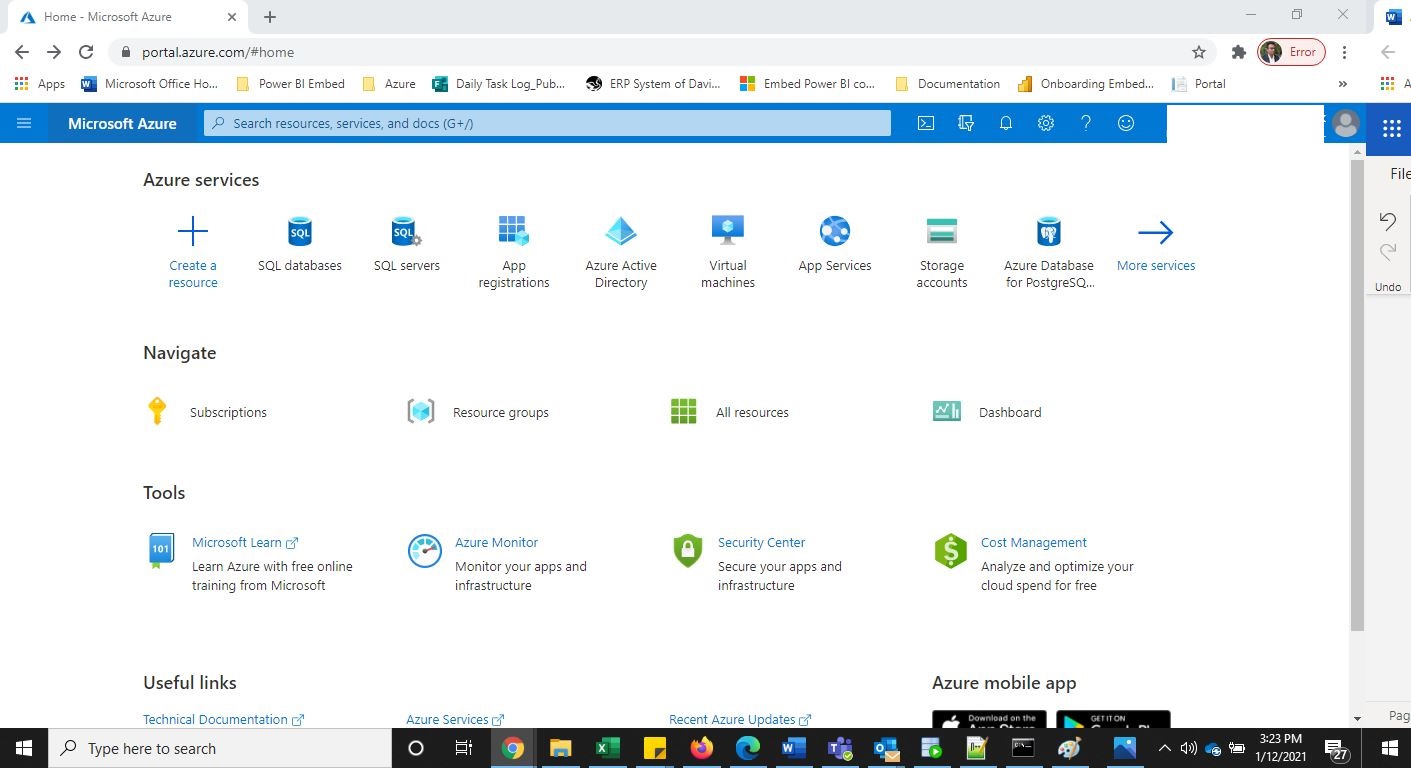Focus the Azure search resources box
1411x768 pixels.
(548, 123)
